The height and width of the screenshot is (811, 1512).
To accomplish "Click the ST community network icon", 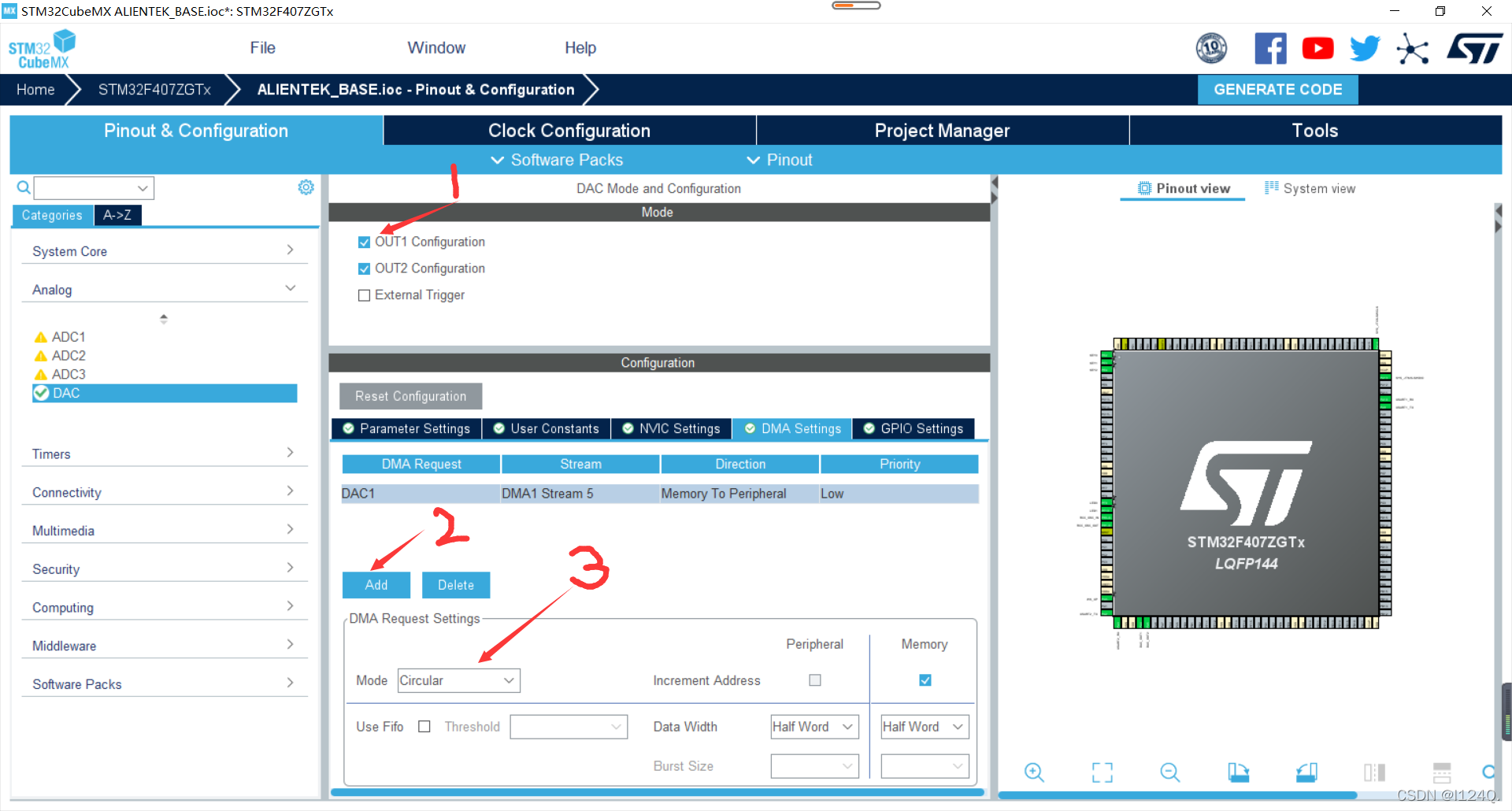I will pyautogui.click(x=1412, y=49).
